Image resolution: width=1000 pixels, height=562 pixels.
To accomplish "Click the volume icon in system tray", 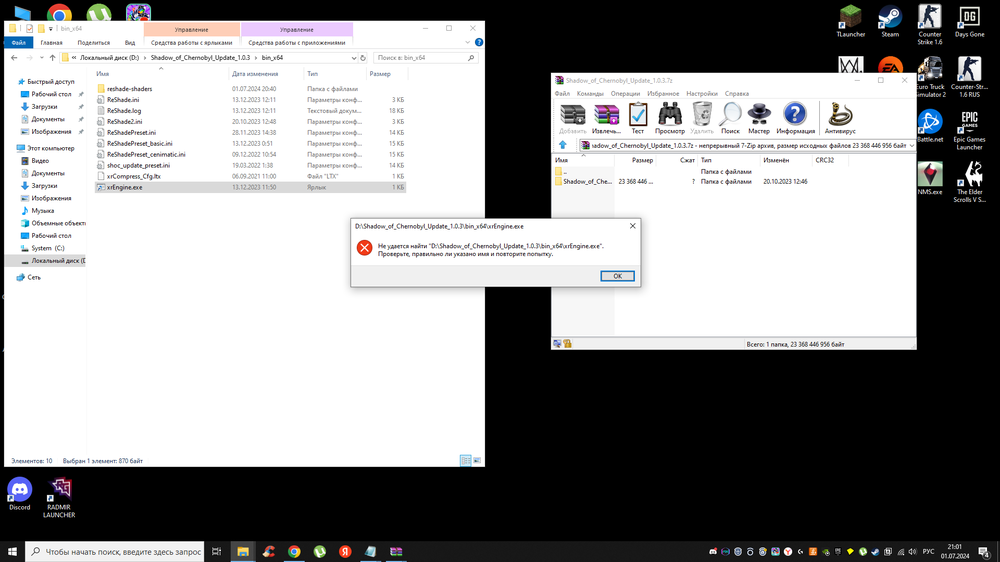I will (x=913, y=552).
